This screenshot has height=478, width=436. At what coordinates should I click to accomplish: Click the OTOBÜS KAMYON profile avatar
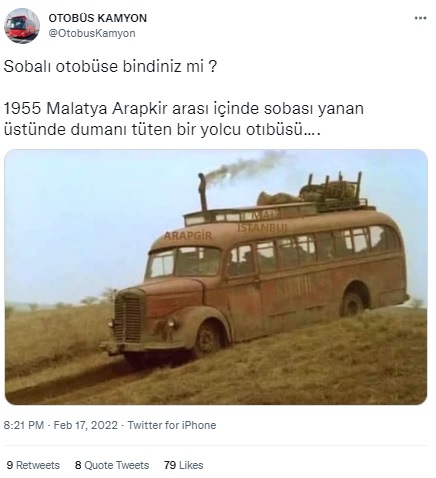click(x=22, y=26)
